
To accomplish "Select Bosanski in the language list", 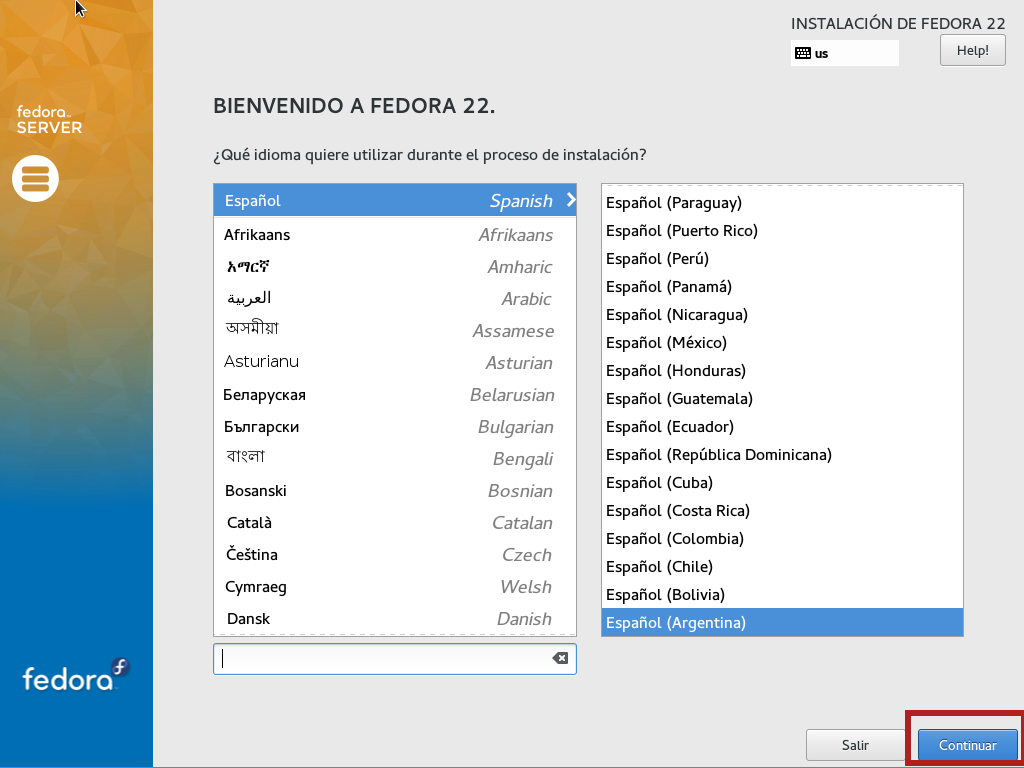I will [394, 490].
